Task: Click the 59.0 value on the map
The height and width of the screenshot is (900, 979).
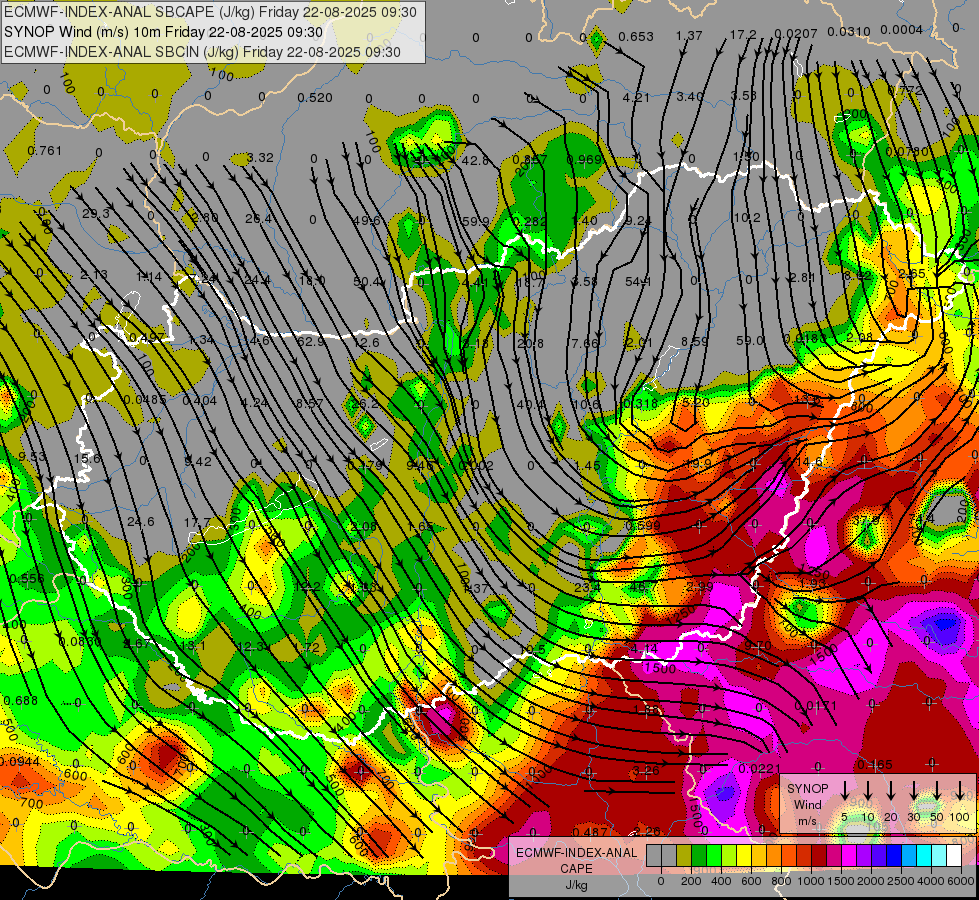Action: click(x=750, y=340)
